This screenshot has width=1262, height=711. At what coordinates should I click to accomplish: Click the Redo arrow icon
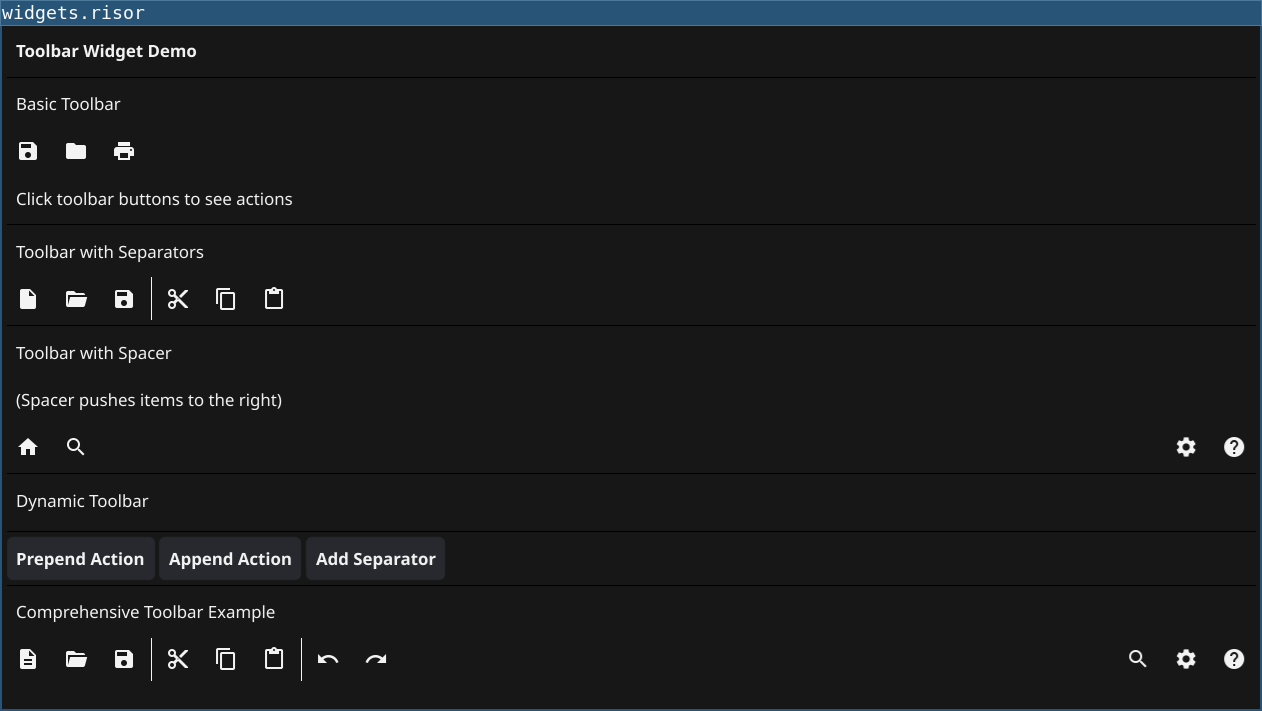376,659
